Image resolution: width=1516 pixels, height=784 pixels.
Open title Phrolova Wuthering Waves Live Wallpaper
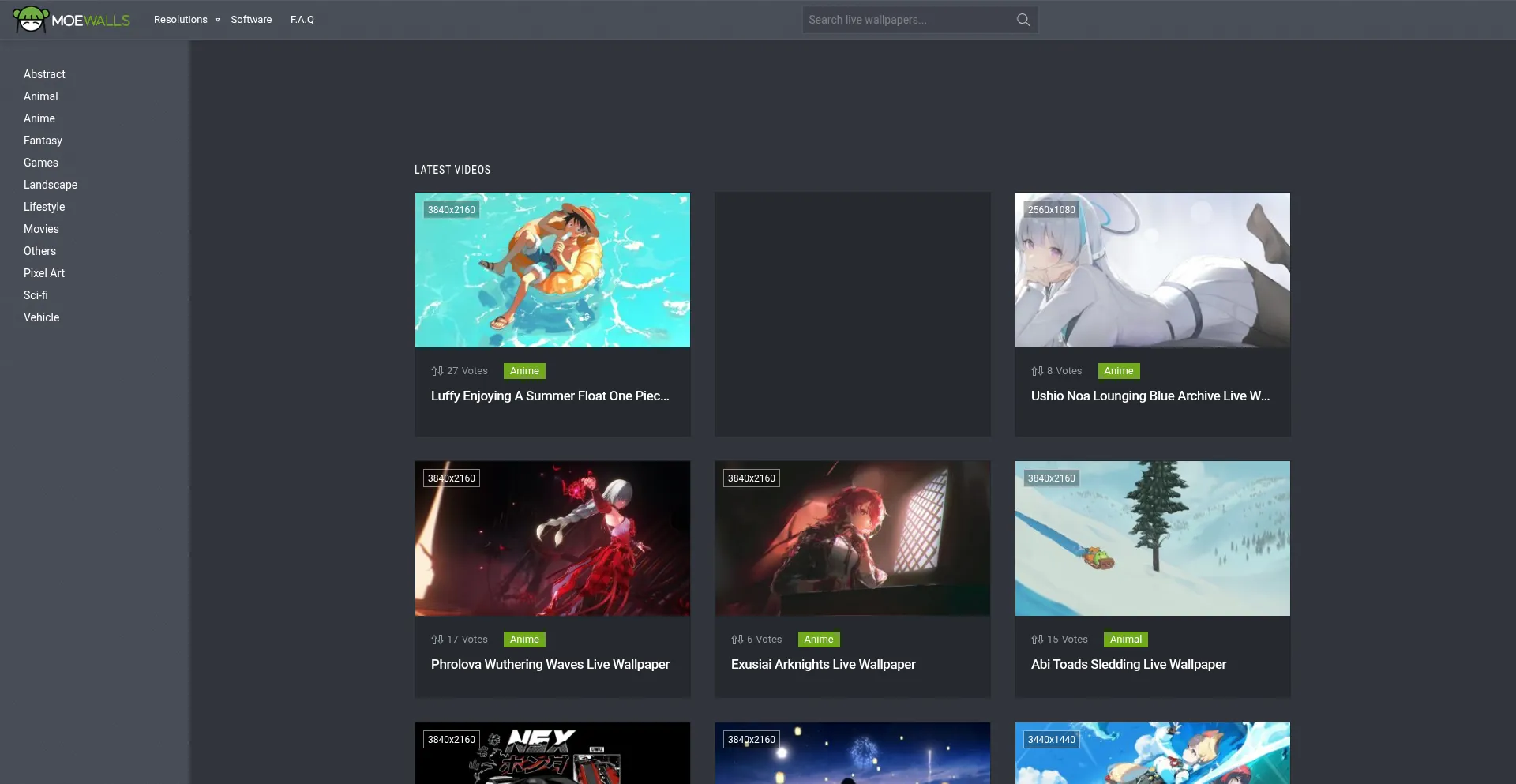(550, 665)
